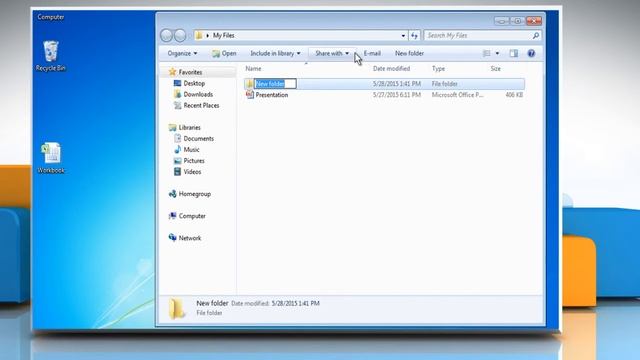Viewport: 640px width, 360px height.
Task: Select the Presentation file name
Action: (x=272, y=95)
